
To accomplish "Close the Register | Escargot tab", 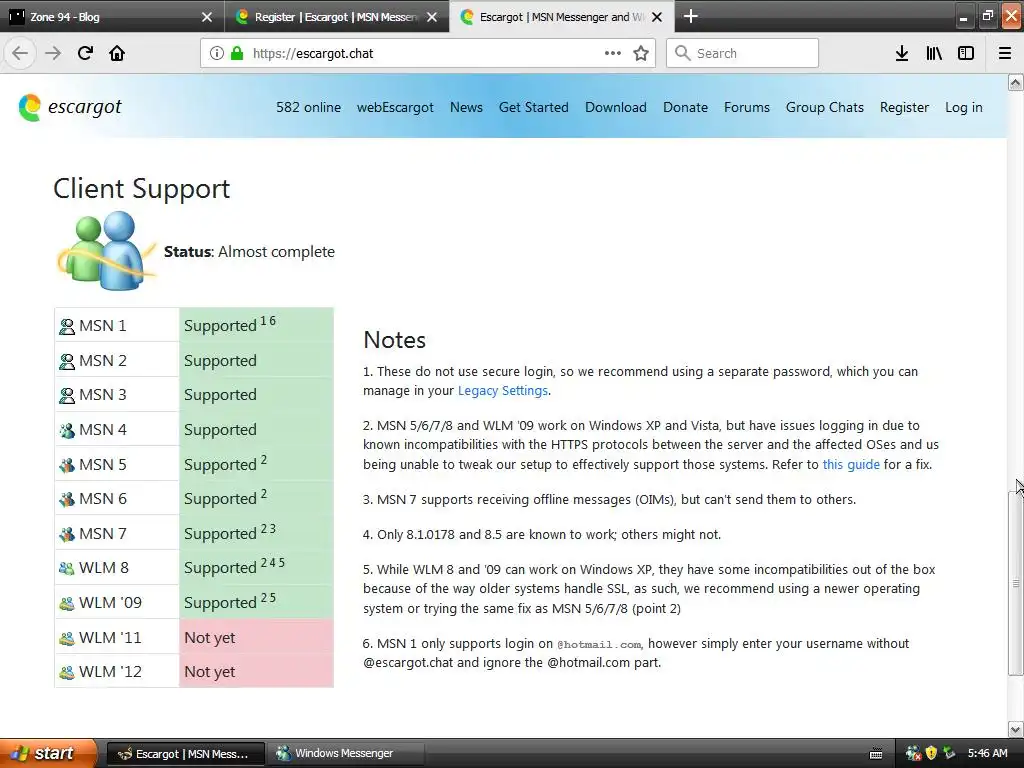I will pos(432,17).
